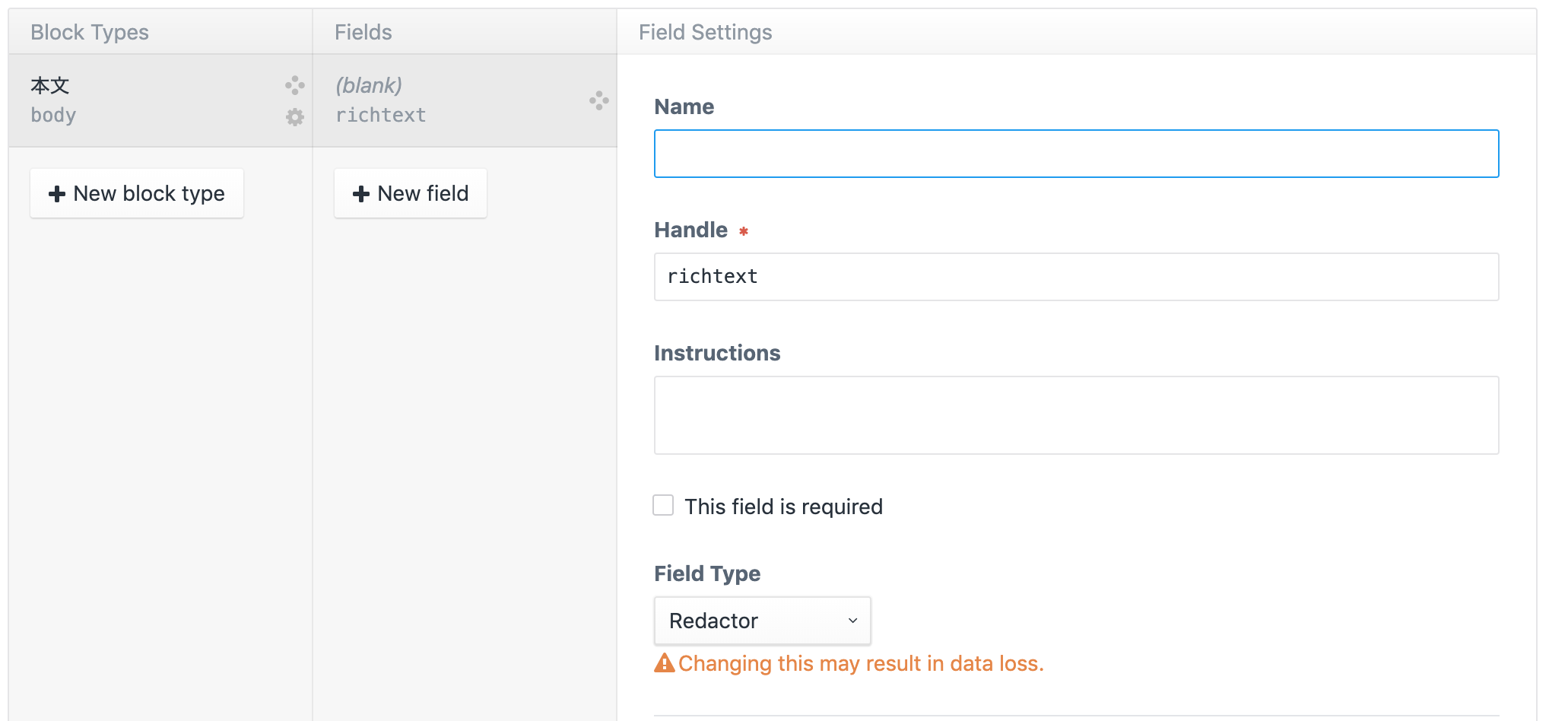Click the Block Types column header

tap(90, 32)
